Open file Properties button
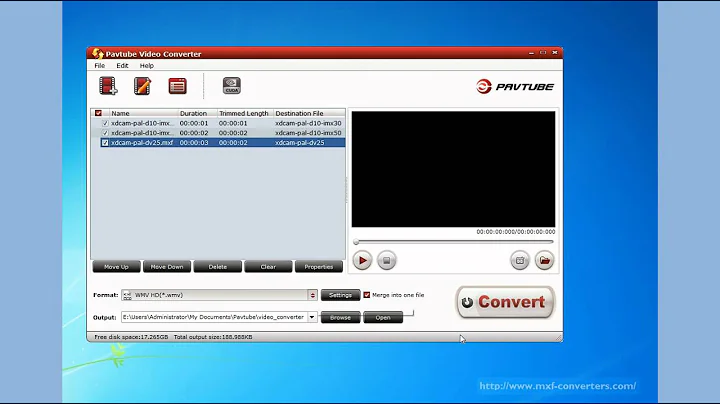The image size is (720, 404). [319, 267]
